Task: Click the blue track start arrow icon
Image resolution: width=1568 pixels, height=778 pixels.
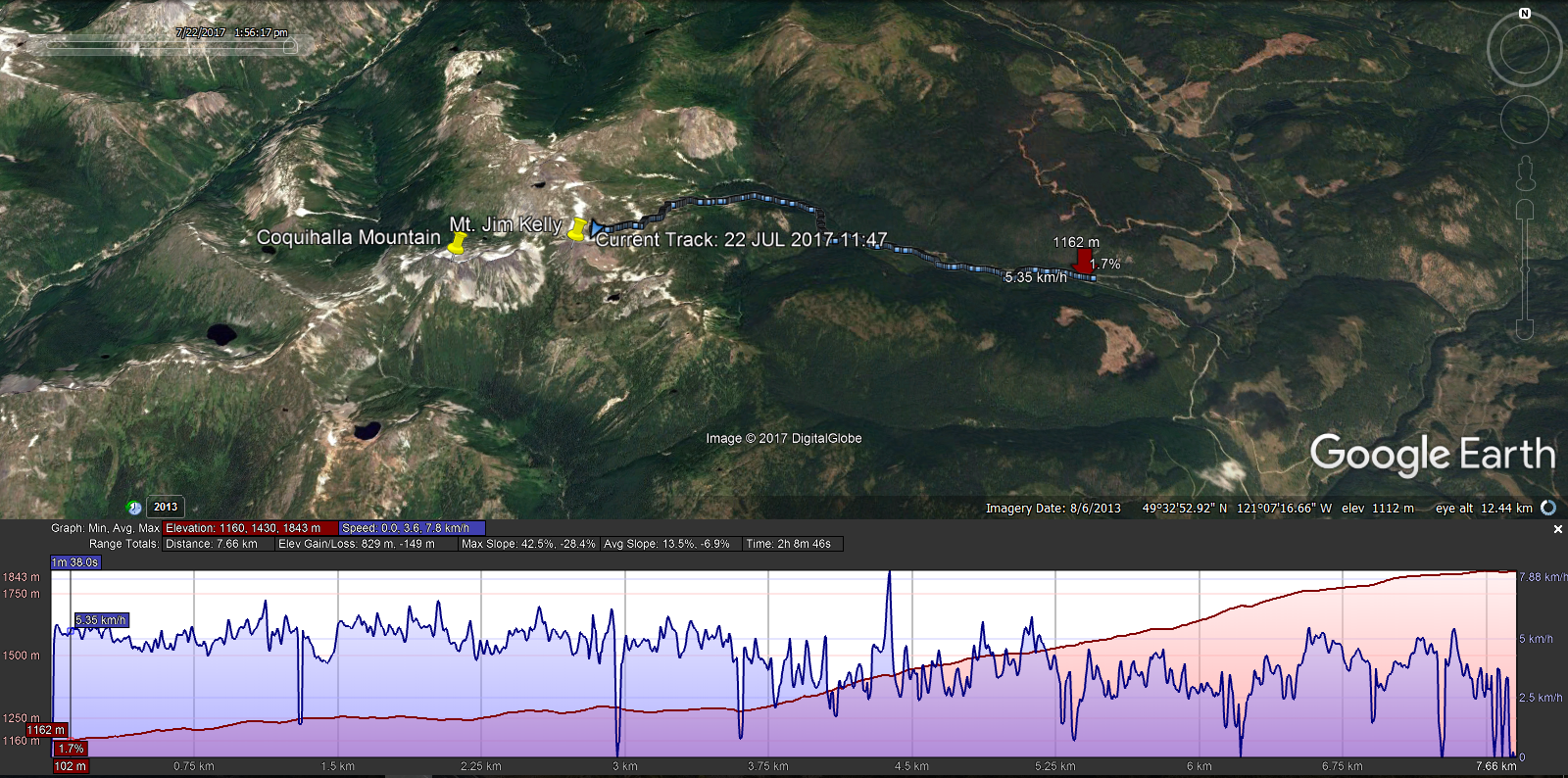Action: 596,228
